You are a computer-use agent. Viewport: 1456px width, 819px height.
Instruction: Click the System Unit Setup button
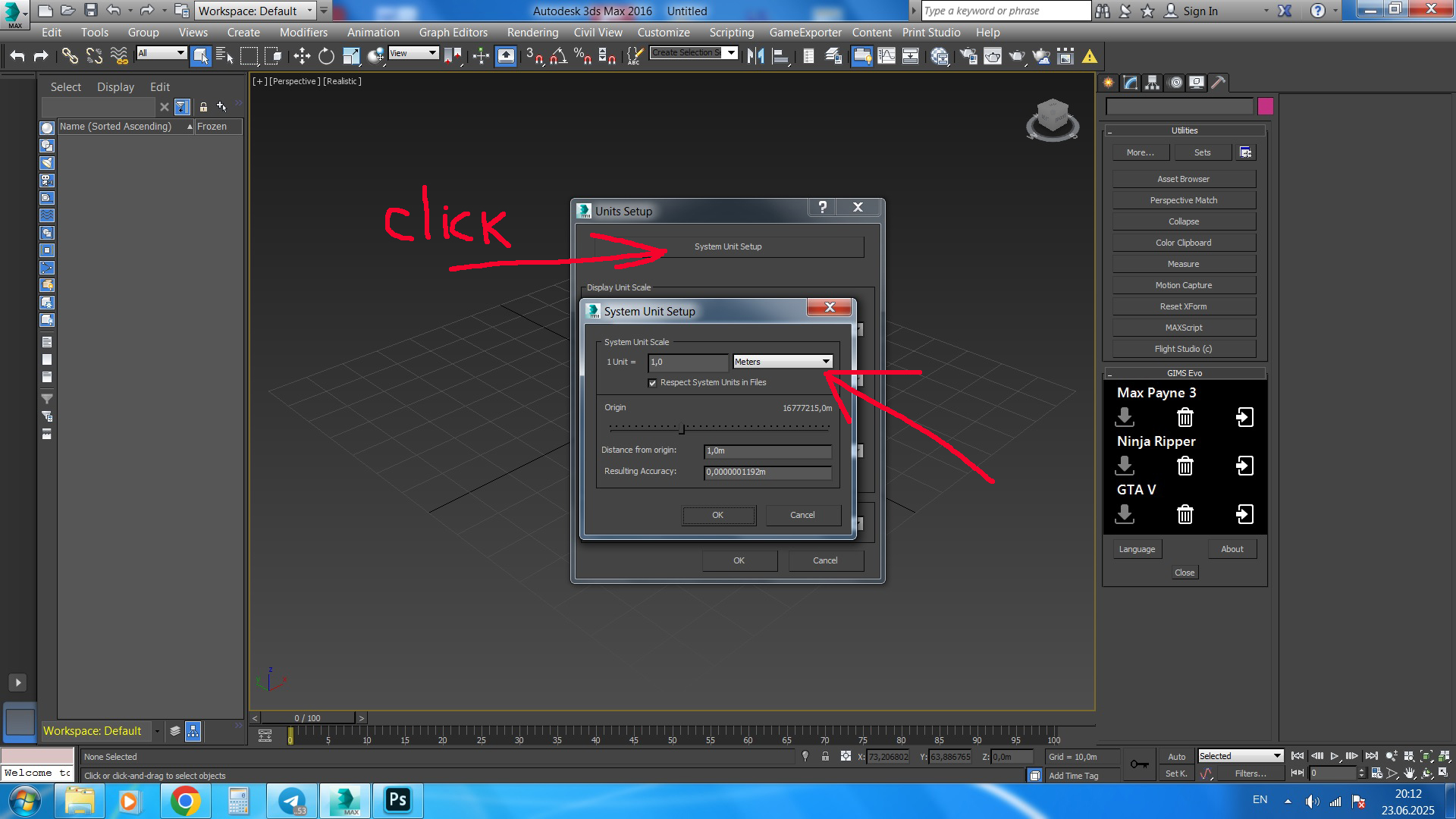click(x=728, y=246)
